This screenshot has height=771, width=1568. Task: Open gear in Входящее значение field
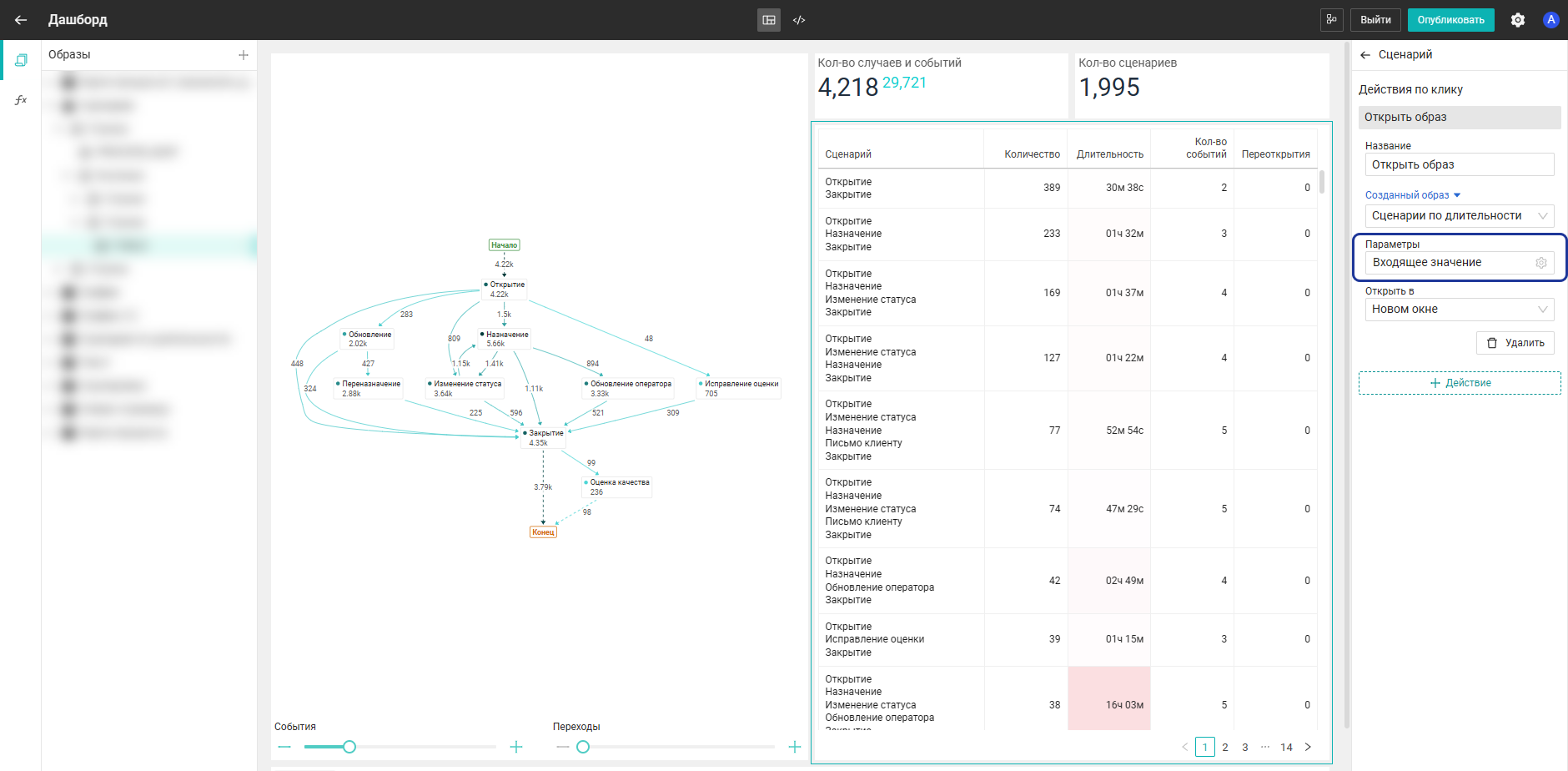coord(1541,263)
